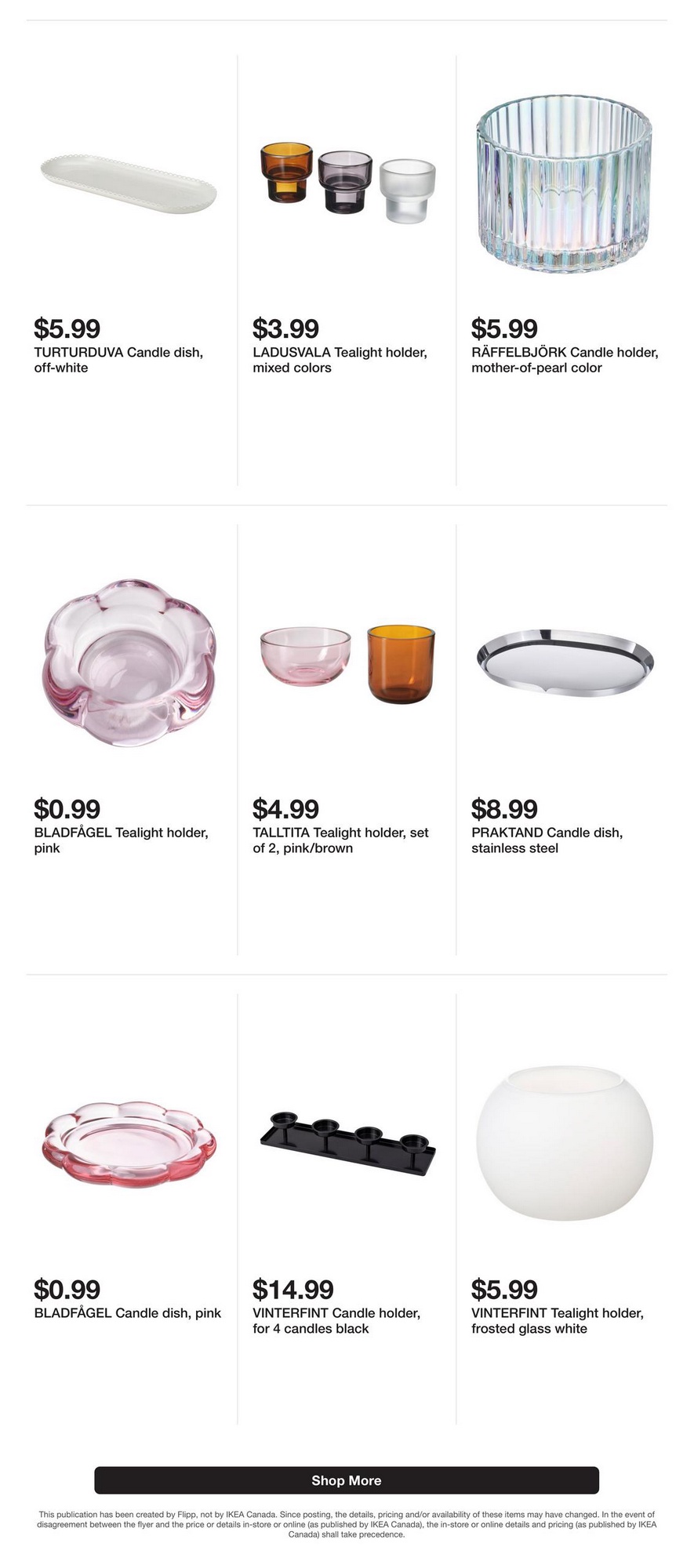The image size is (694, 1568).
Task: Open TALLTITA Tealight holder set of 2 title
Action: 340,840
